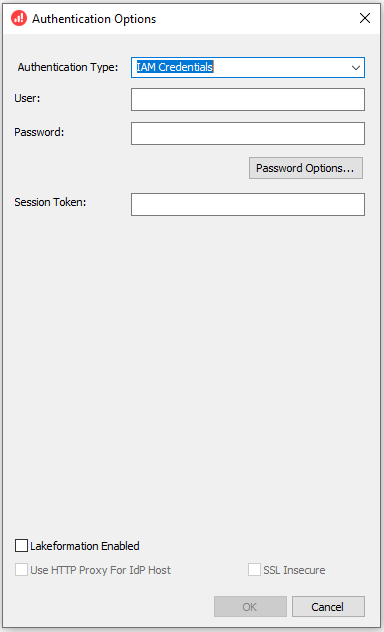Confirm with the OK button
384x632 pixels.
[x=250, y=607]
